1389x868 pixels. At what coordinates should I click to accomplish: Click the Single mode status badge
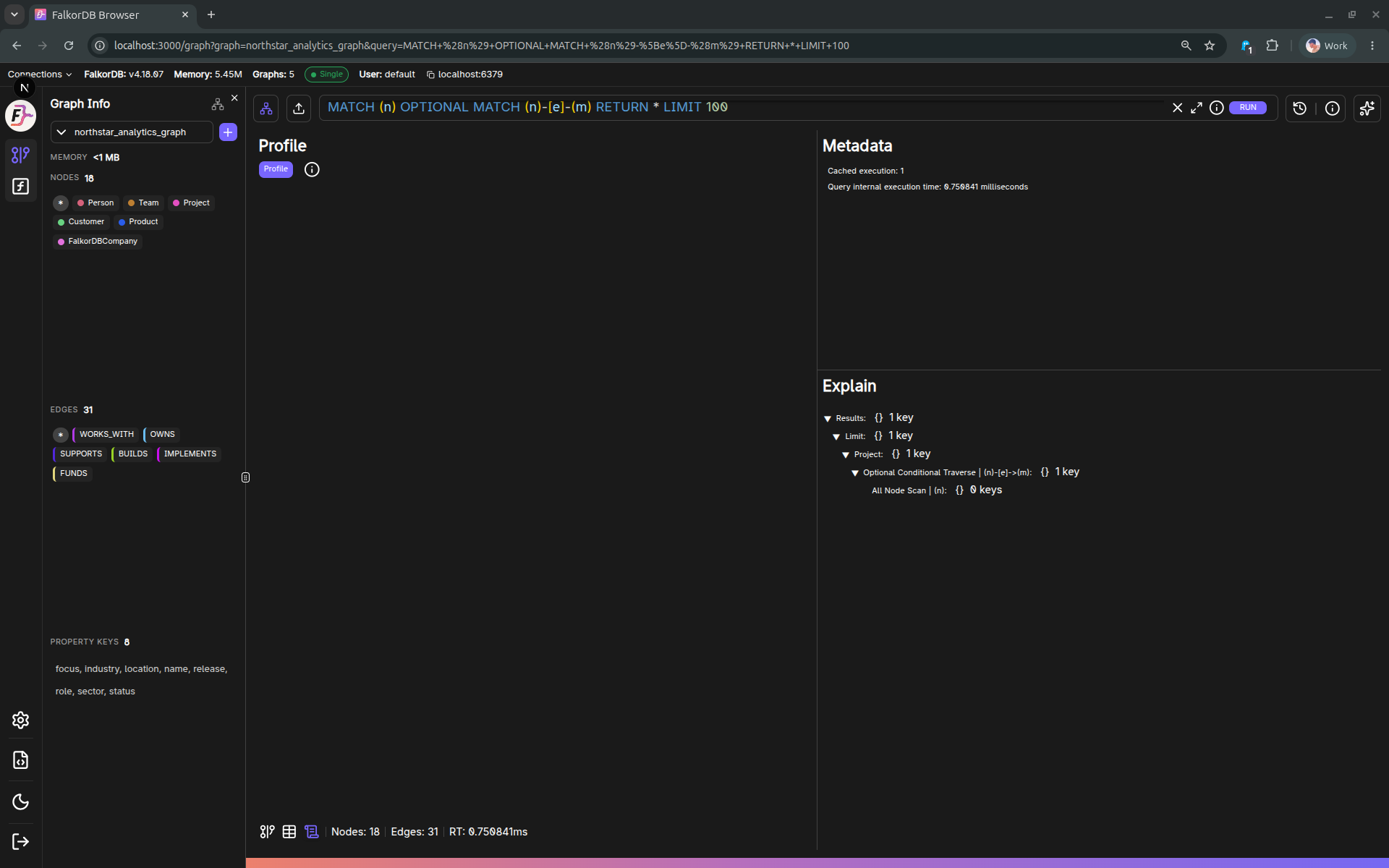click(326, 75)
